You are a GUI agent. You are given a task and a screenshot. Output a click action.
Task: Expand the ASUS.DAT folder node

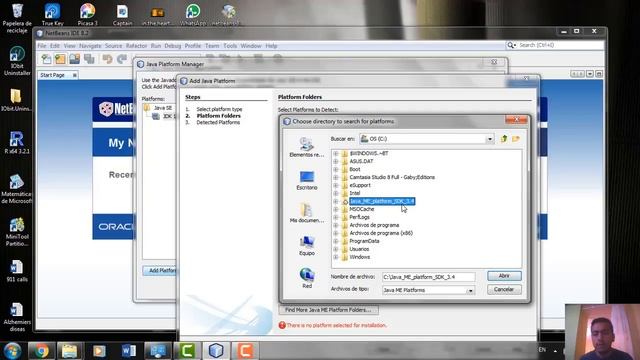[x=336, y=161]
